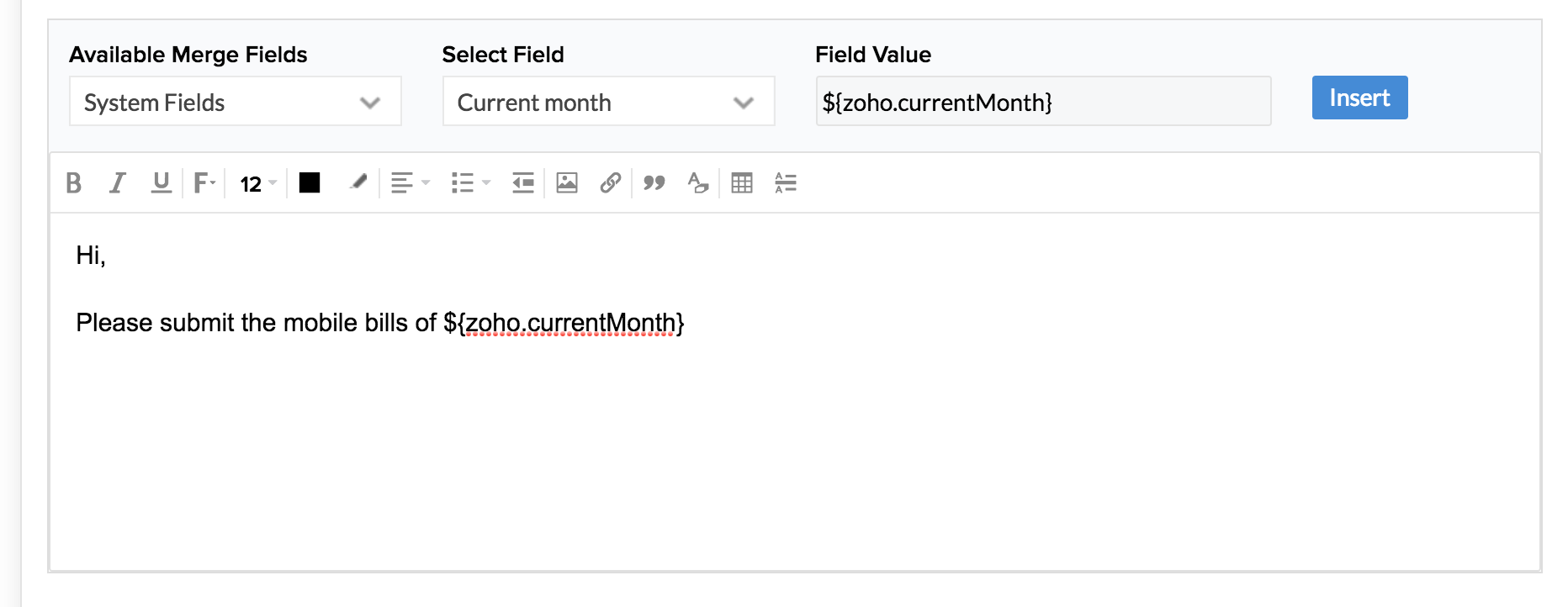Toggle bold formatting
Screen dimensions: 1568x607
[x=74, y=182]
